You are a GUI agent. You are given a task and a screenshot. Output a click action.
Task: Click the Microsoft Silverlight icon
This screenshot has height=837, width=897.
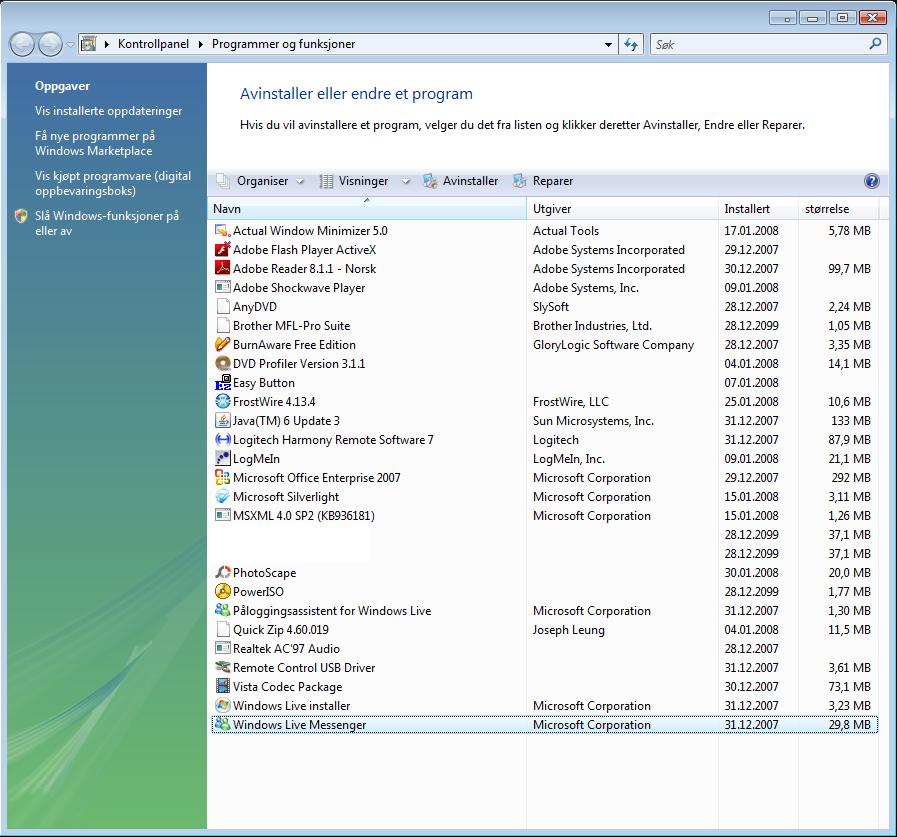(x=222, y=497)
